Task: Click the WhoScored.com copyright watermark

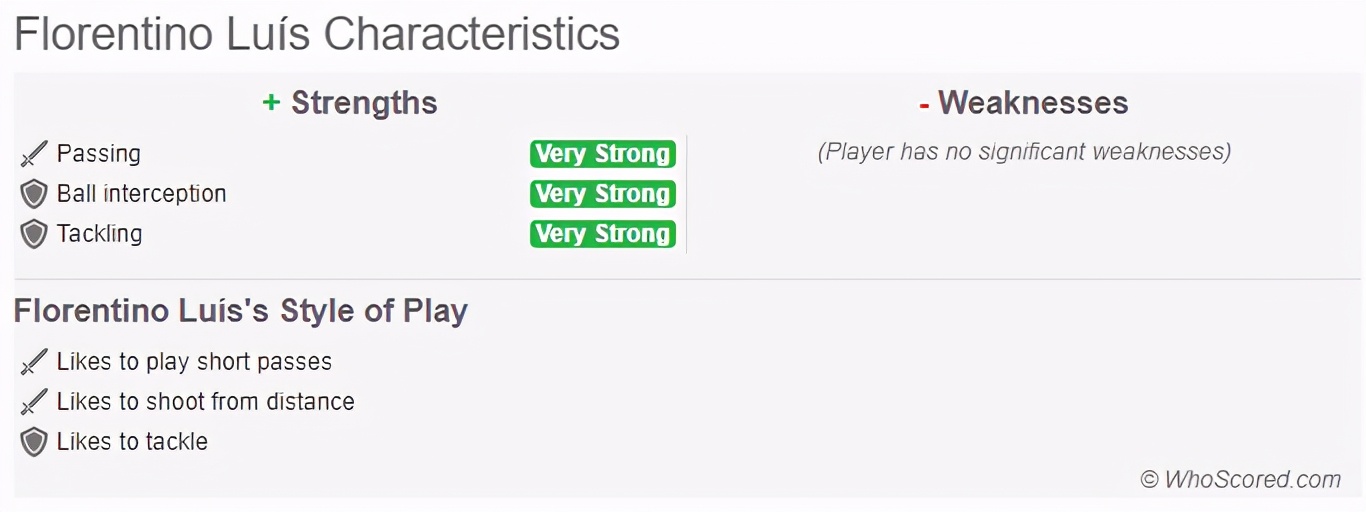Action: (x=1240, y=480)
